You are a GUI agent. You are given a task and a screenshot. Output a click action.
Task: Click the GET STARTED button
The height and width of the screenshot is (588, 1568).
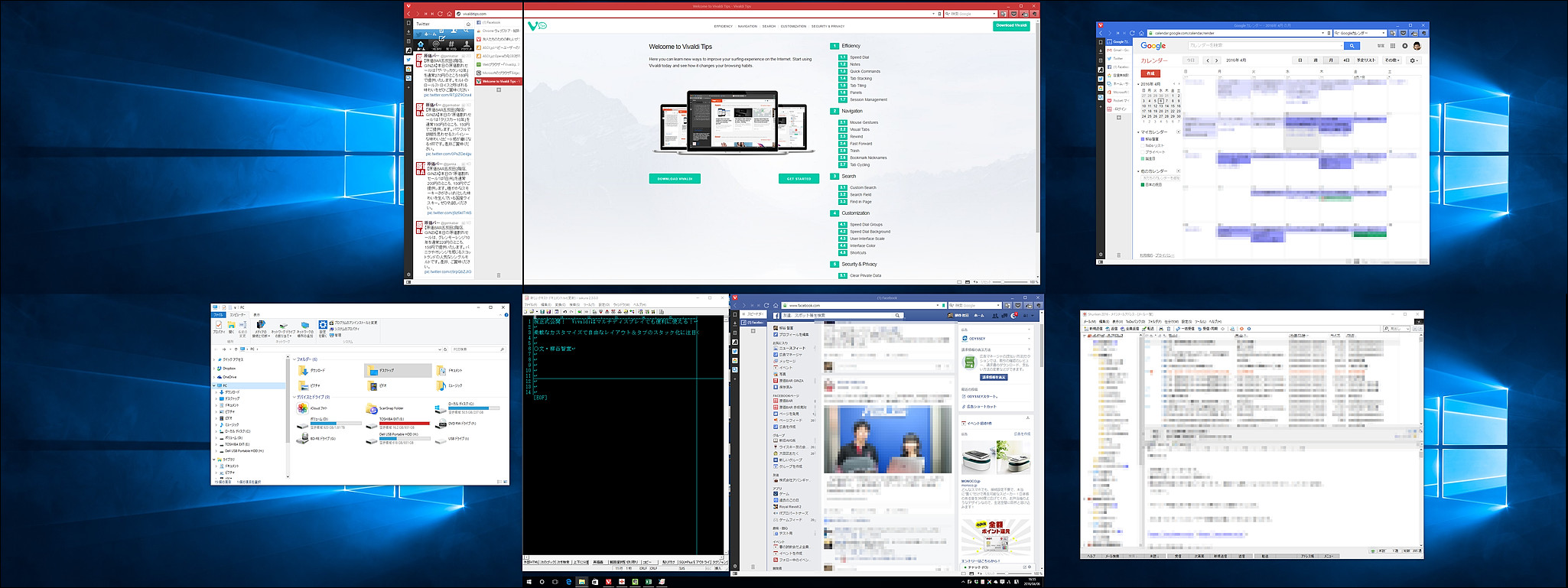(799, 179)
